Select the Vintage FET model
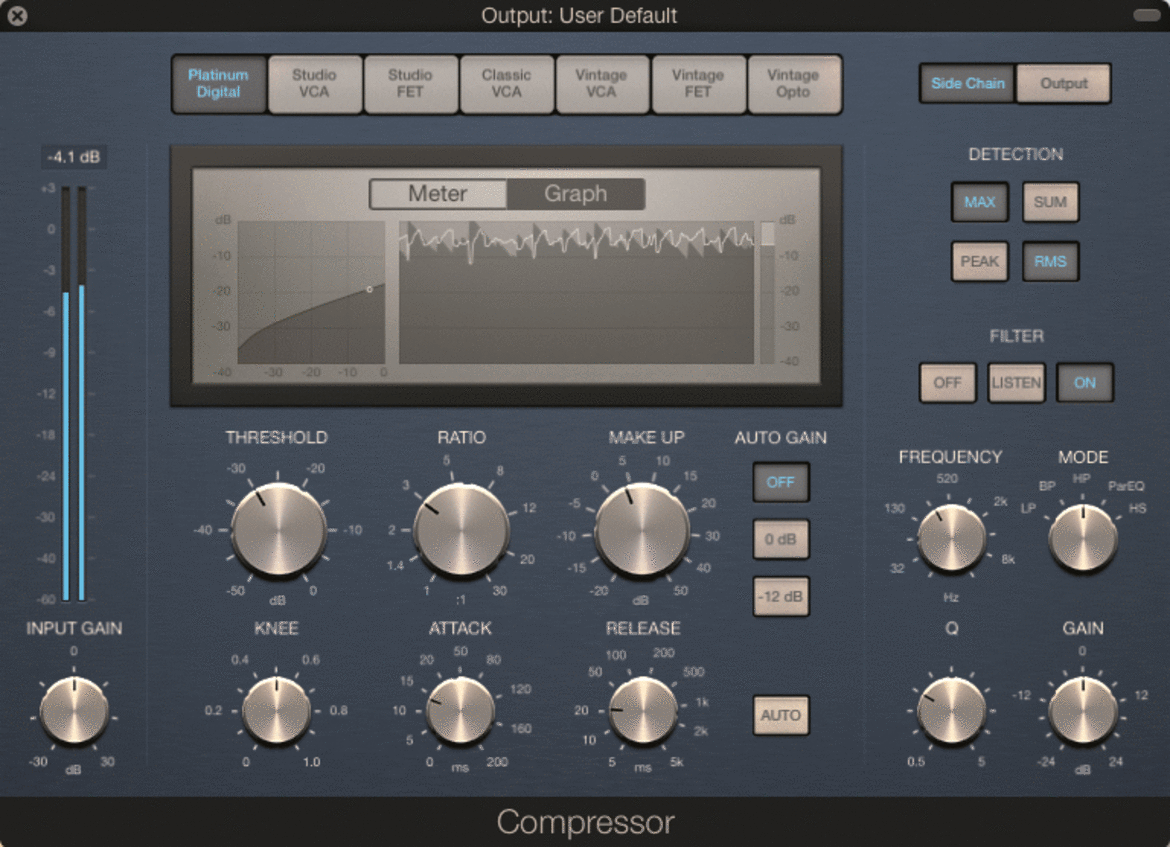1170x847 pixels. (x=698, y=84)
